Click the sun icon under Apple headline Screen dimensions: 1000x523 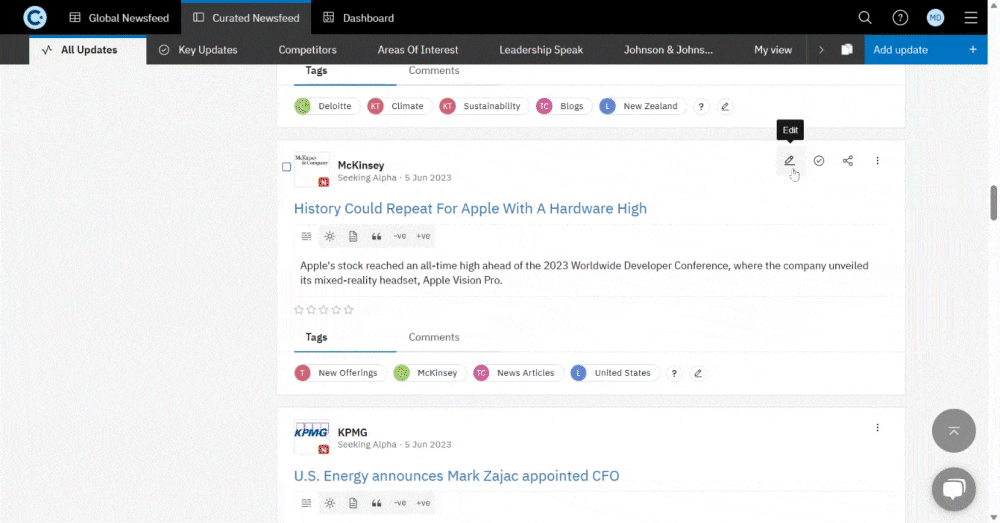(330, 236)
